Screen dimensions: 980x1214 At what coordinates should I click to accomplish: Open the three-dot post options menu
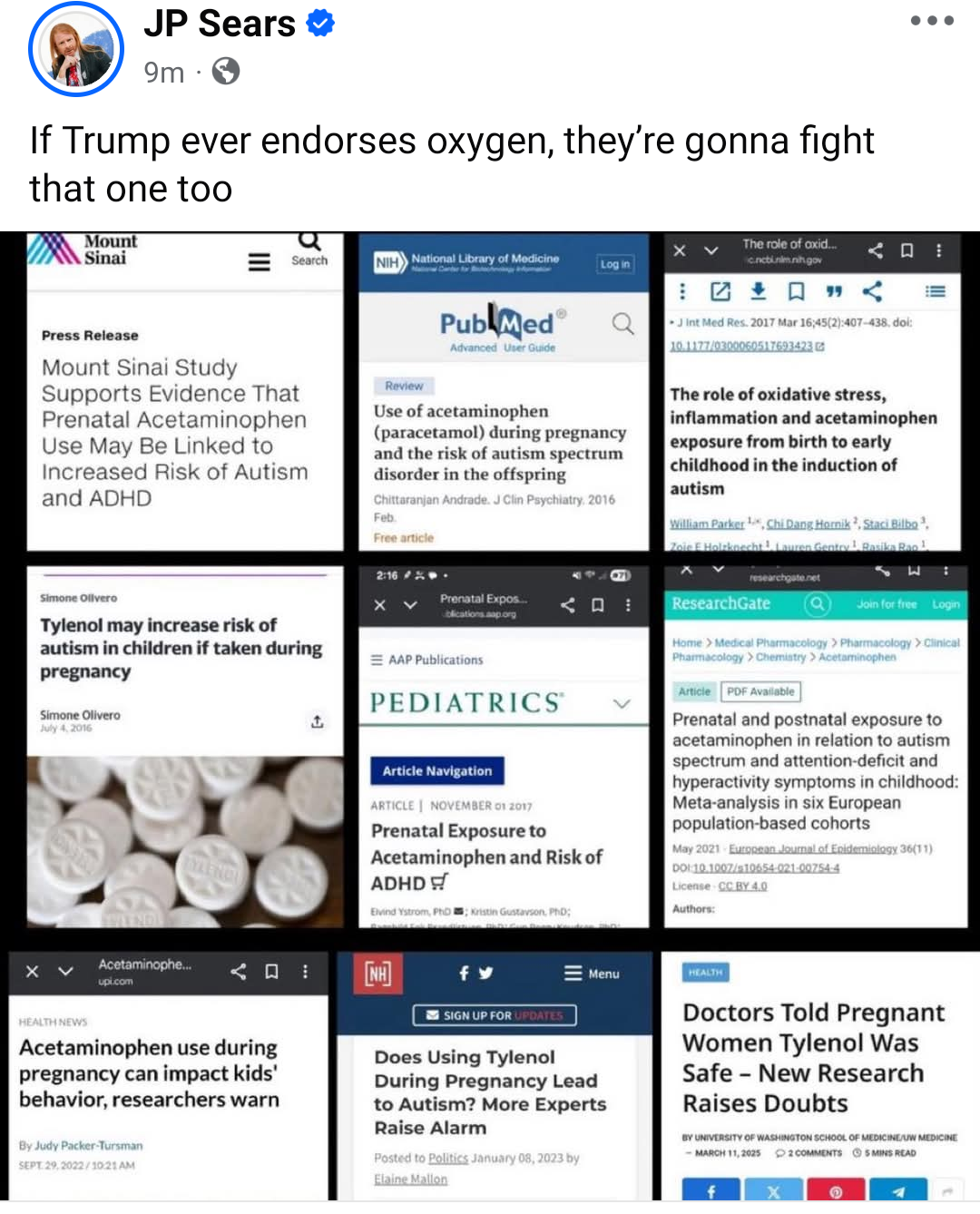[x=932, y=21]
